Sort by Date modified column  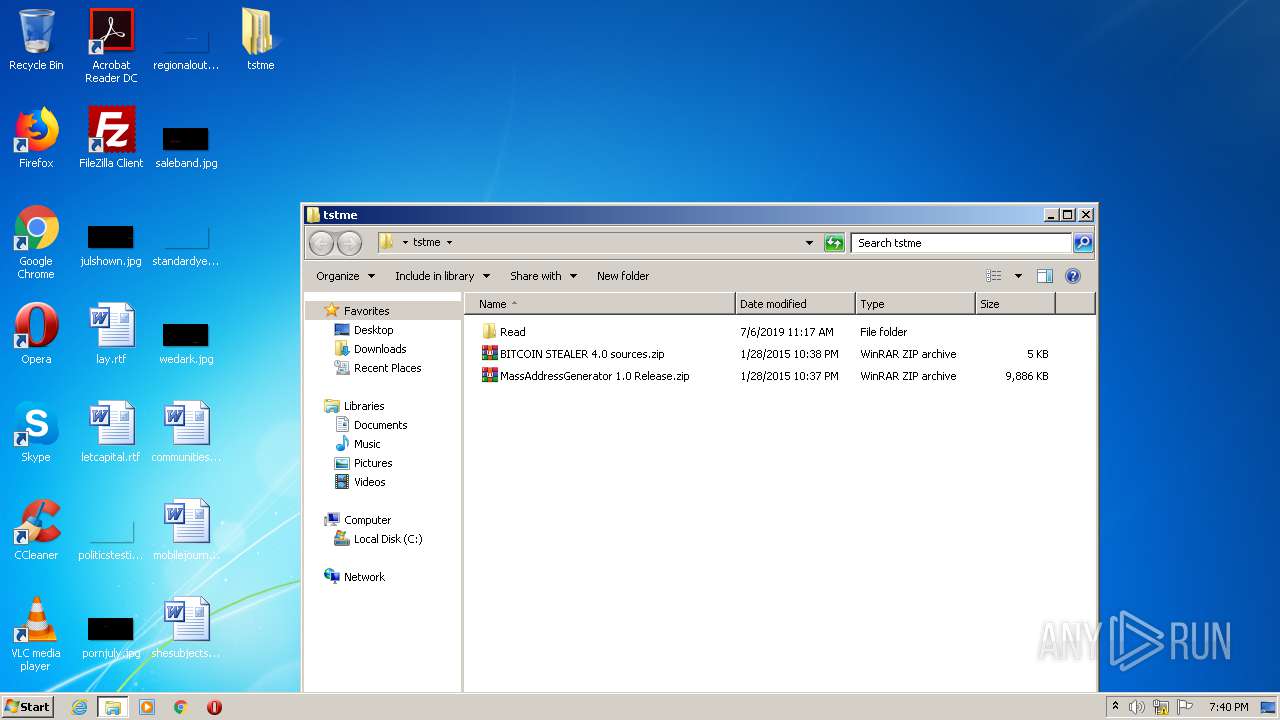(x=795, y=304)
